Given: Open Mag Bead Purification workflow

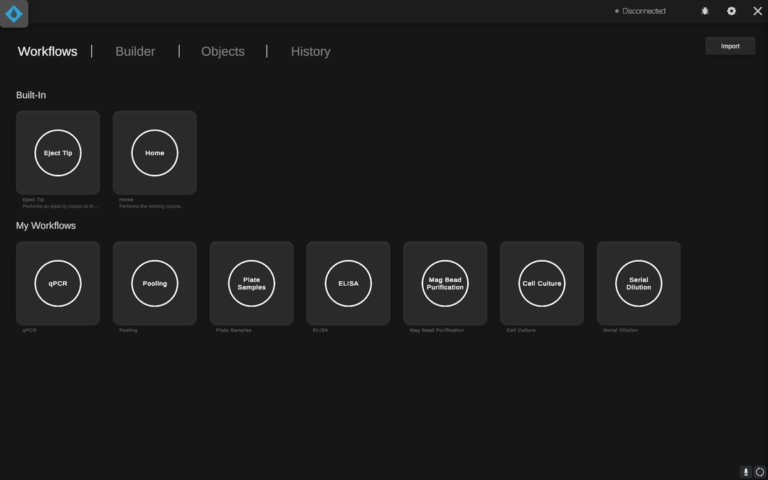Looking at the screenshot, I should click(445, 283).
